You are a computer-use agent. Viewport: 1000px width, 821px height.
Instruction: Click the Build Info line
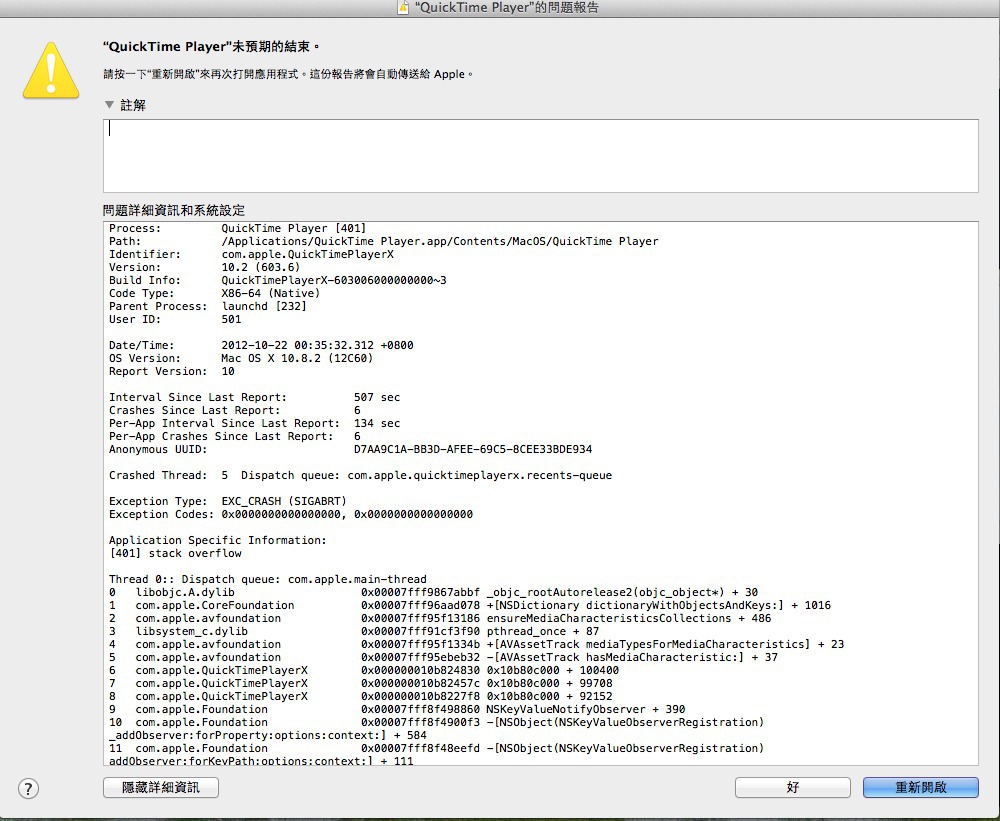pyautogui.click(x=277, y=280)
